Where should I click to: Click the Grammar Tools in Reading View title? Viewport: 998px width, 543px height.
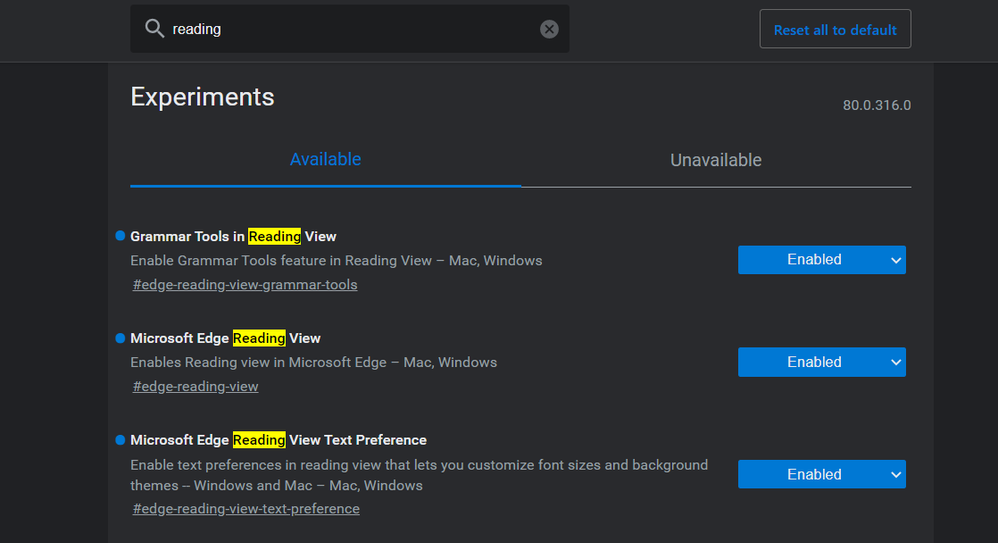click(x=233, y=236)
